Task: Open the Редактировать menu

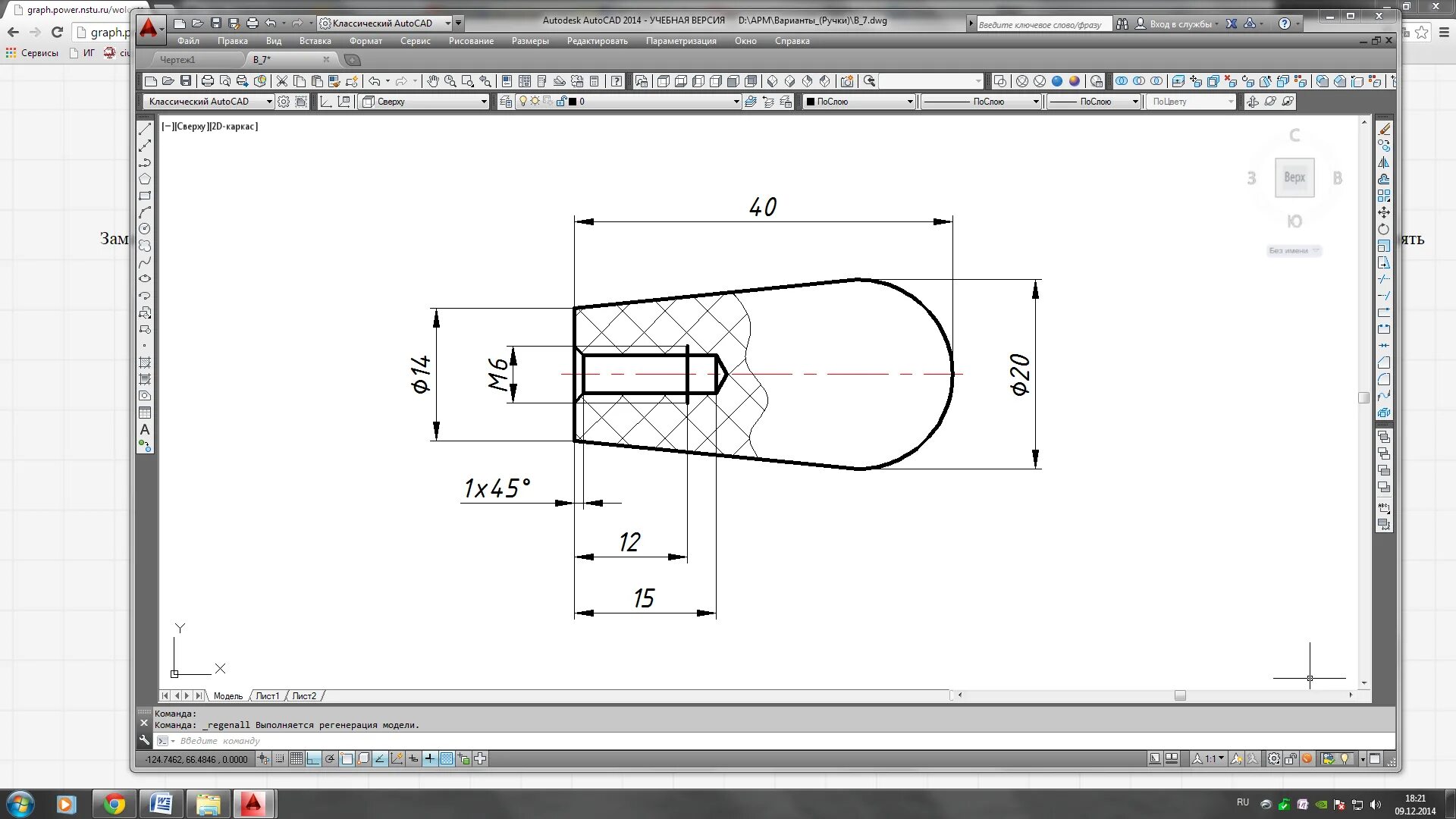Action: tap(597, 41)
